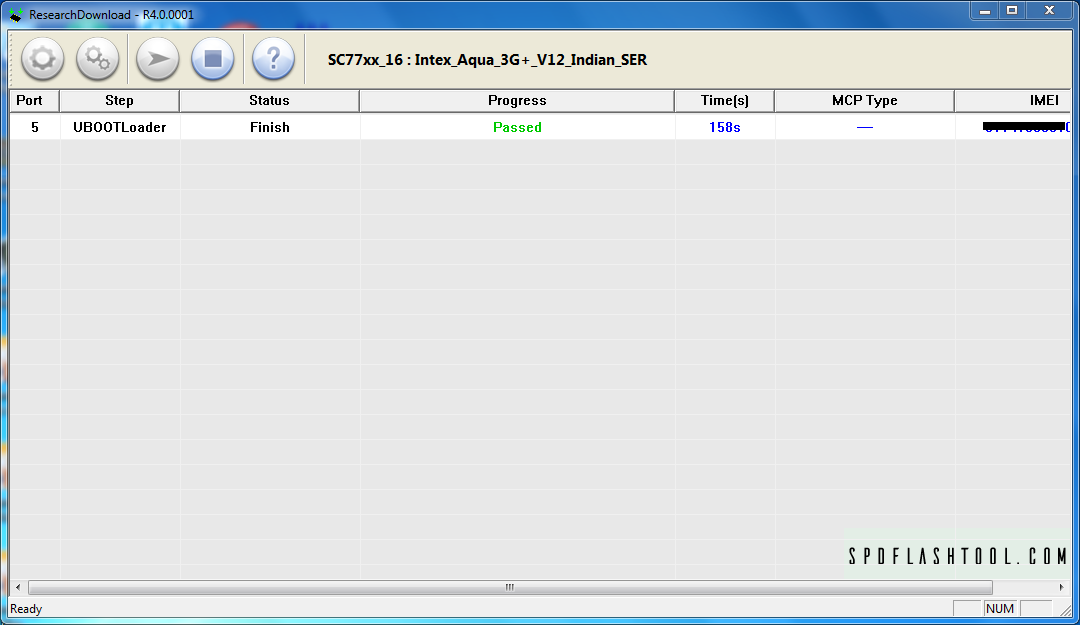
Task: Click the Status column header
Action: tap(269, 101)
